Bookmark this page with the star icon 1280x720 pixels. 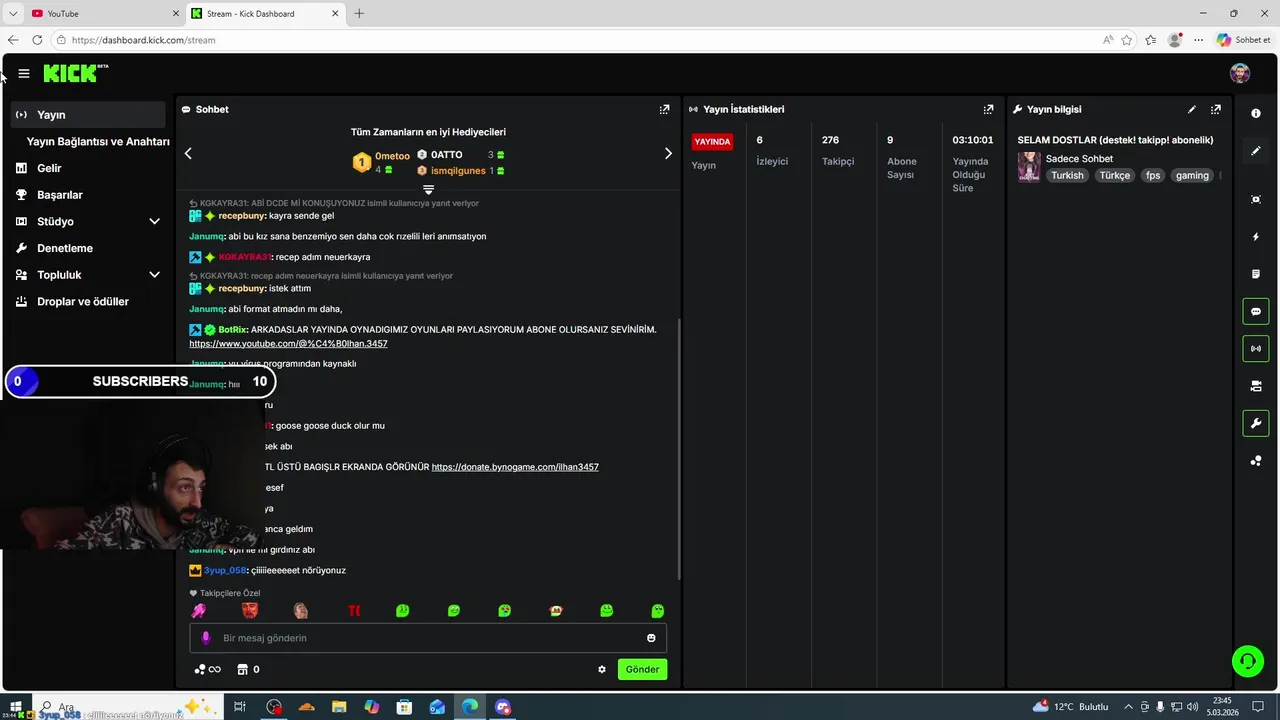1127,40
